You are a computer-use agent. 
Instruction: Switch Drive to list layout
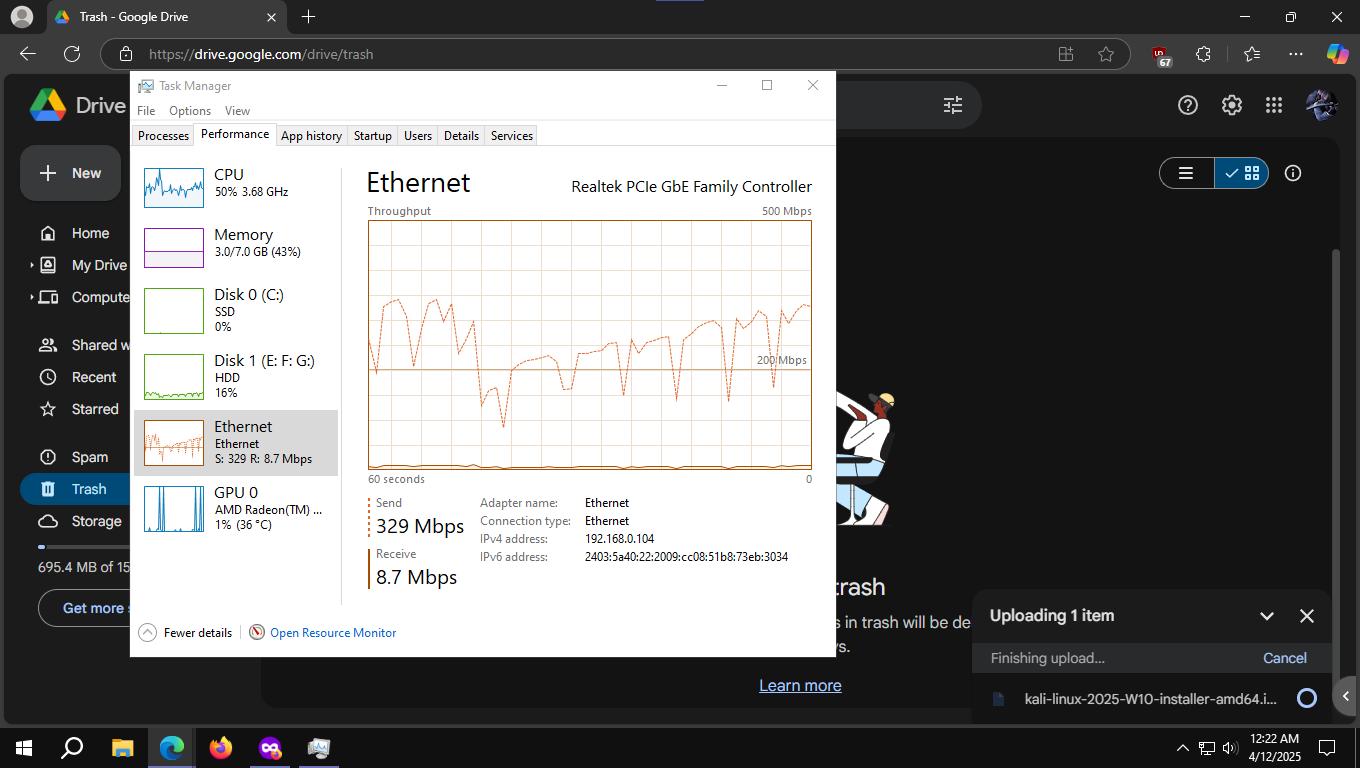(1187, 173)
